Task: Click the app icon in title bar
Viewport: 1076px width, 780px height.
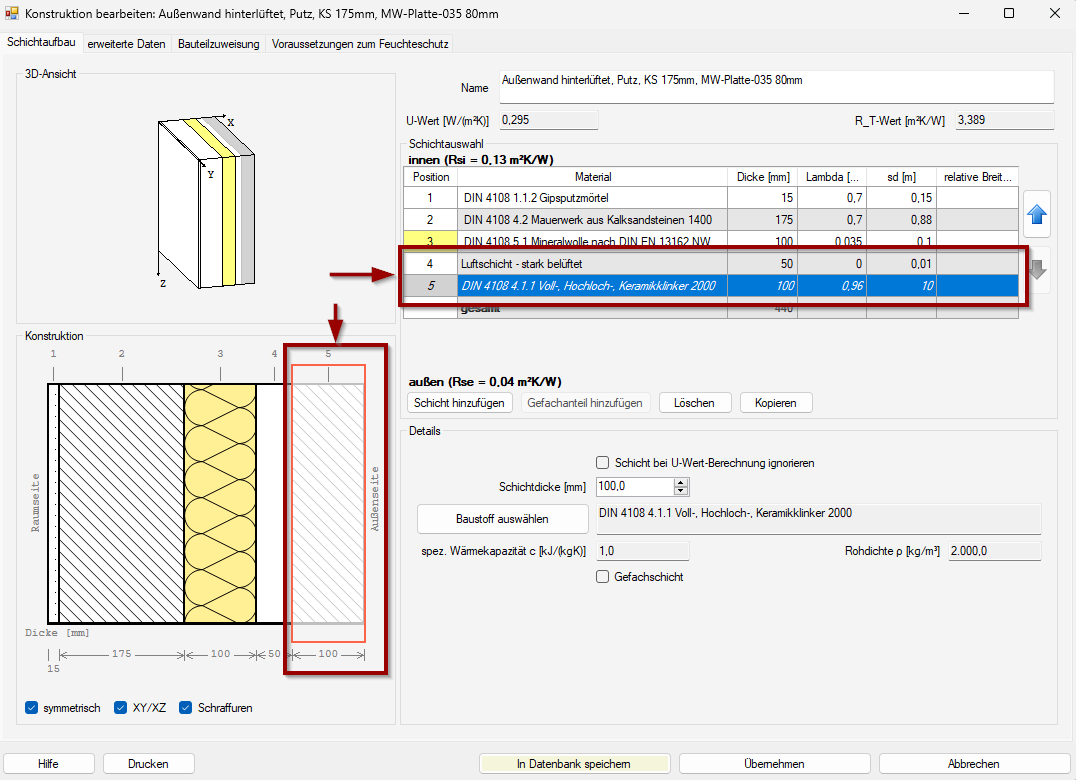Action: pos(12,13)
